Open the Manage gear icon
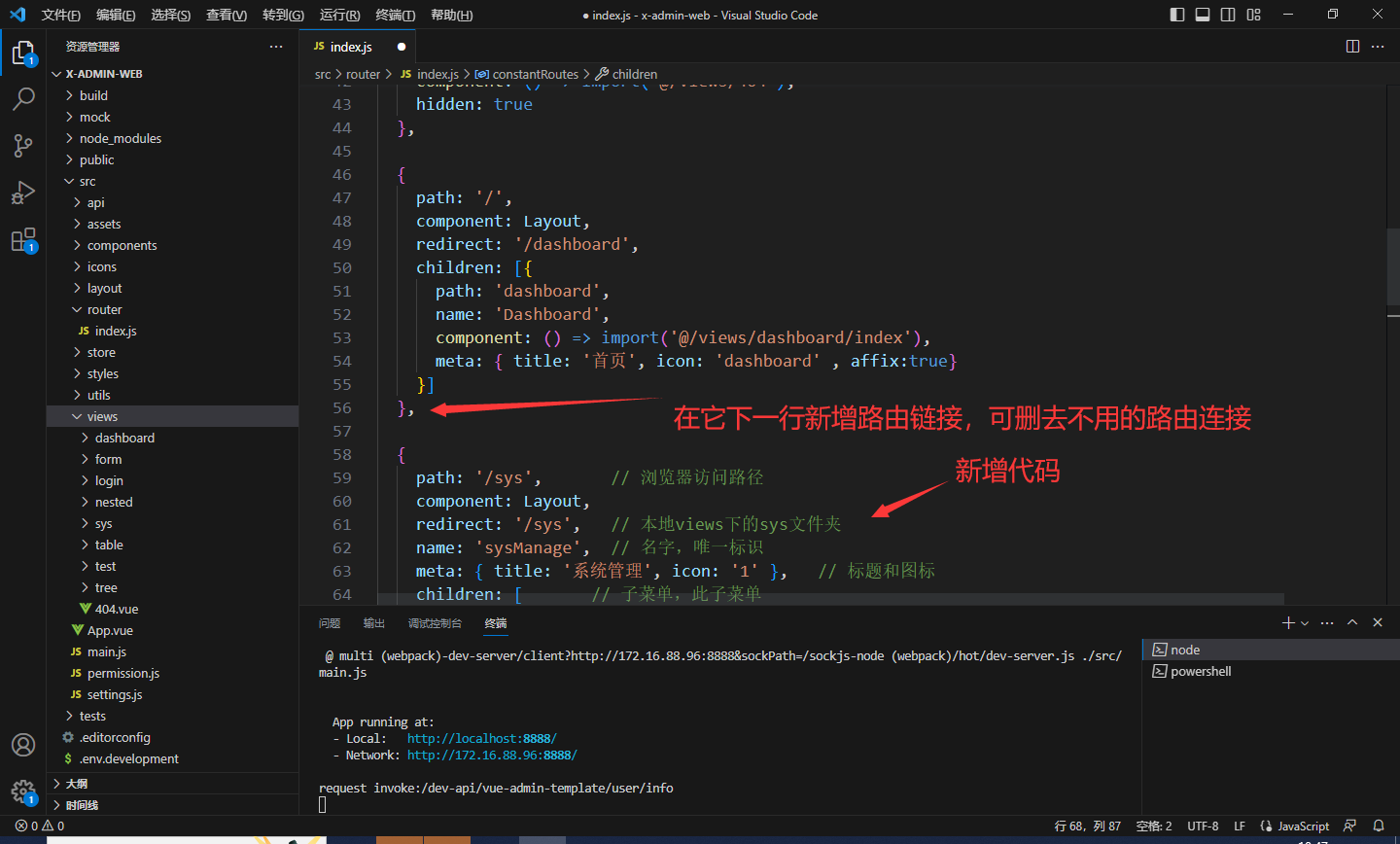The image size is (1400, 844). click(x=23, y=791)
